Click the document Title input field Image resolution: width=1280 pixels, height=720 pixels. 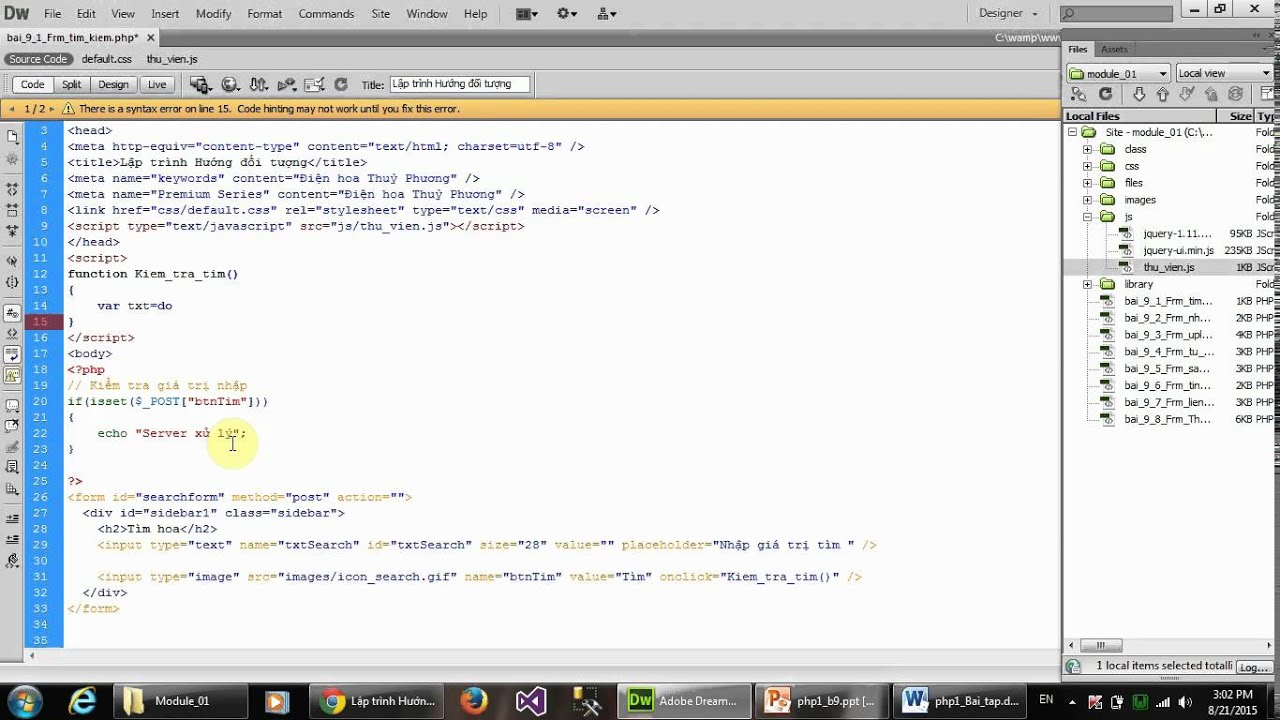[x=459, y=85]
